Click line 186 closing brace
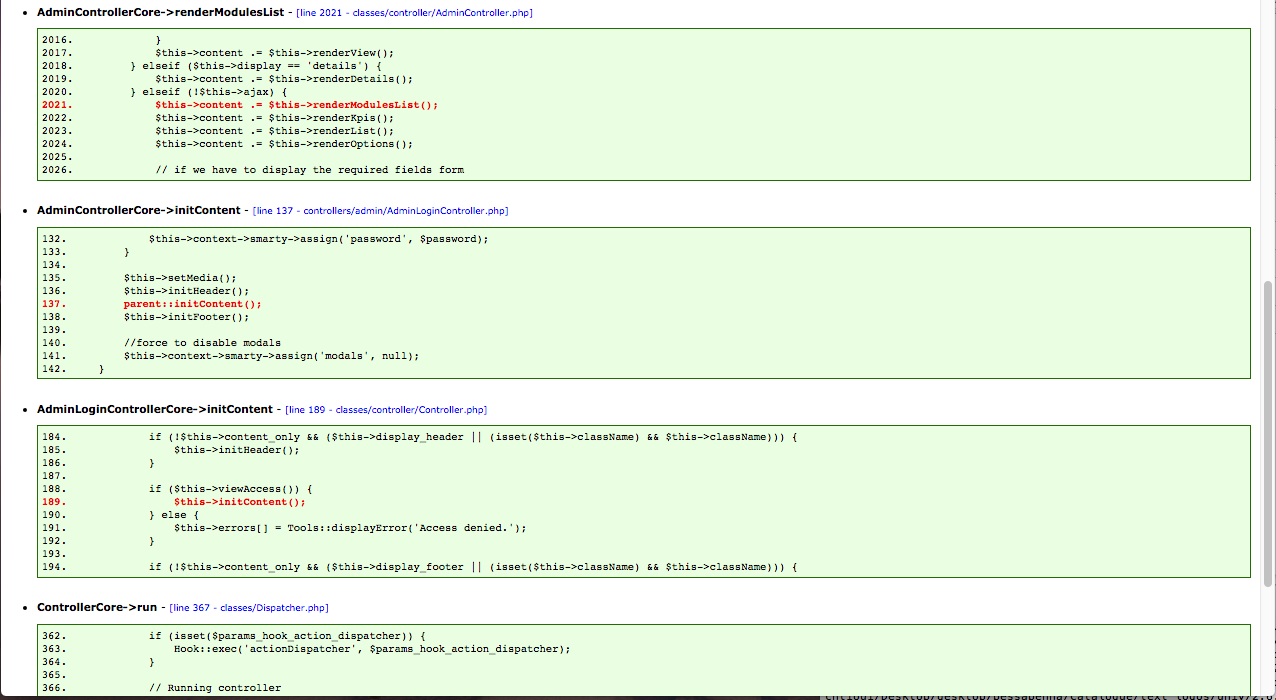 [x=152, y=463]
